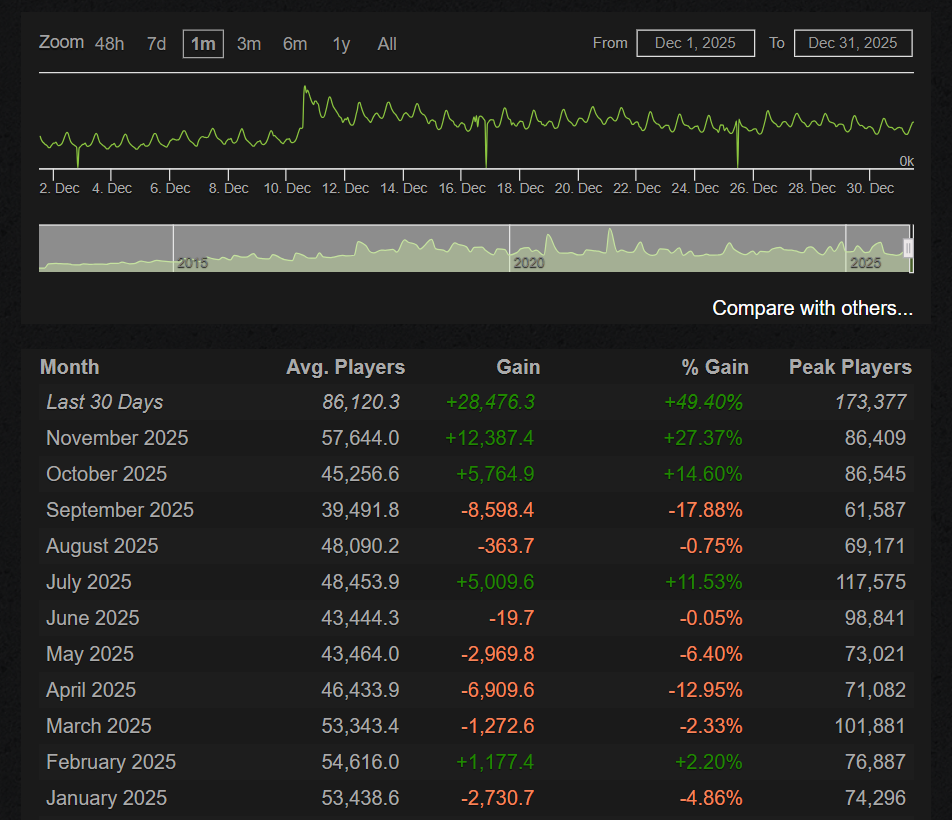
Task: Select the July 2025 row label
Action: point(89,582)
